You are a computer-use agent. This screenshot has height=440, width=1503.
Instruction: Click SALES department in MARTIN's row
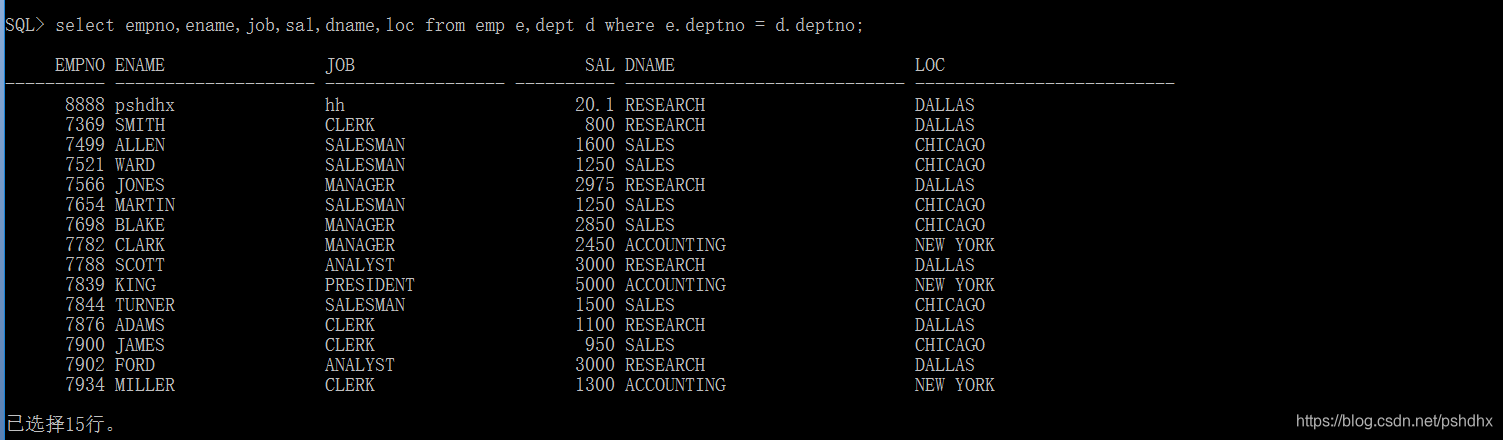(x=650, y=205)
